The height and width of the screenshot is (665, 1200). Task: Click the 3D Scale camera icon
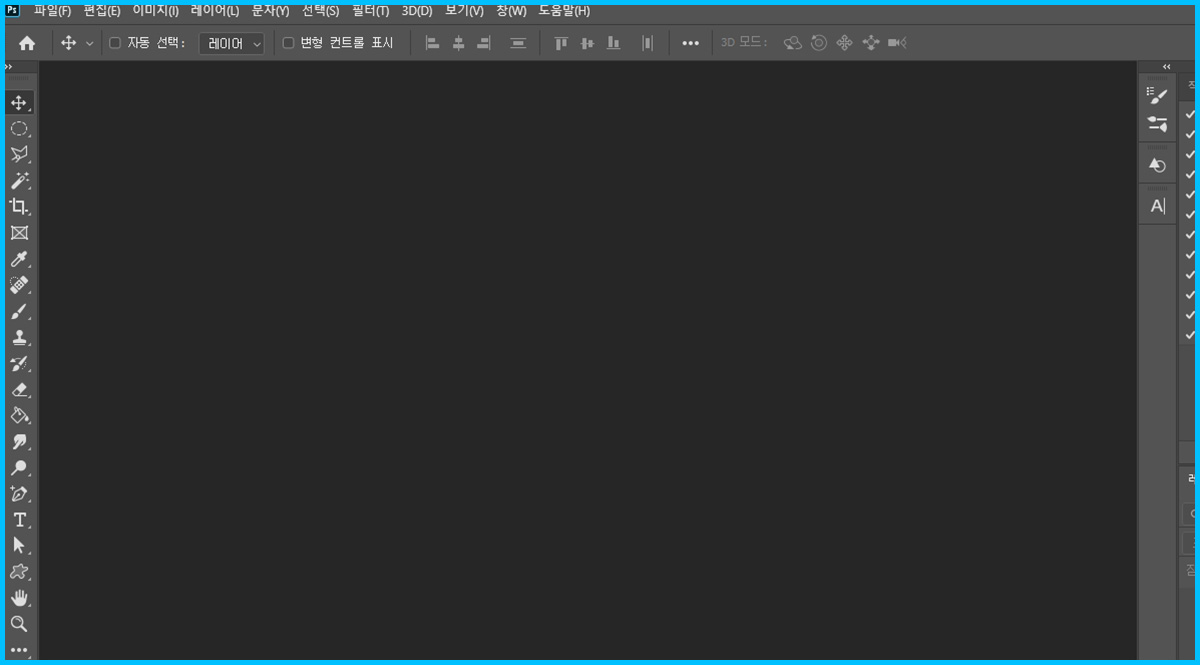897,43
